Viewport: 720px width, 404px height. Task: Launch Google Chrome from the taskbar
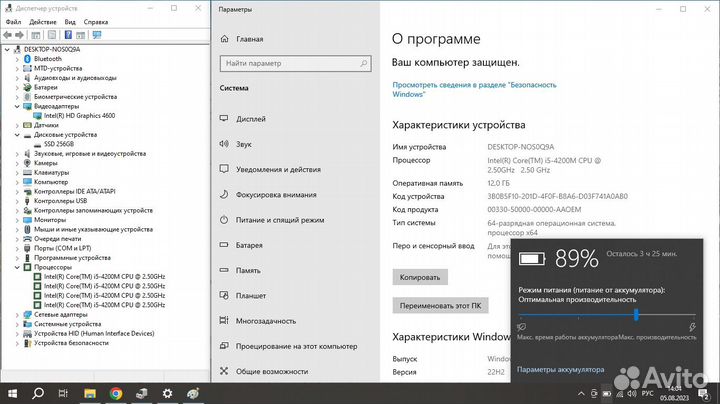(116, 393)
